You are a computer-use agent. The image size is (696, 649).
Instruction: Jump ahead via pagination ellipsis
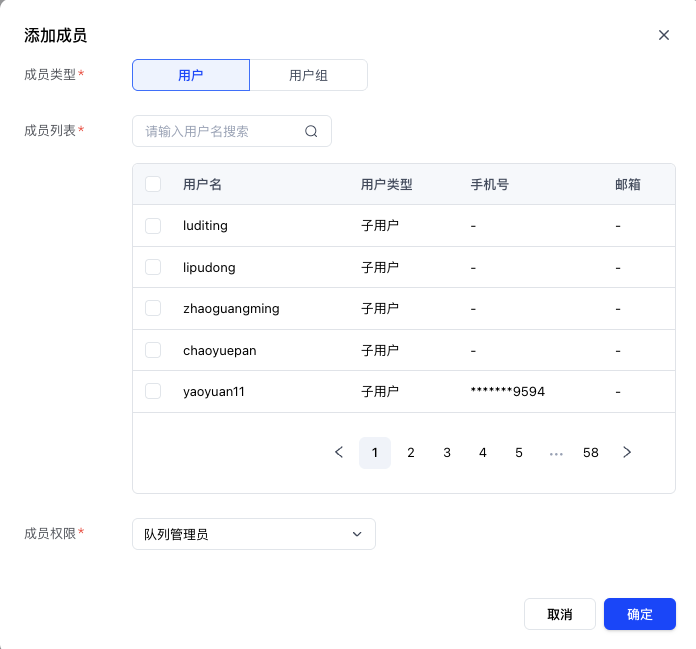click(x=556, y=453)
